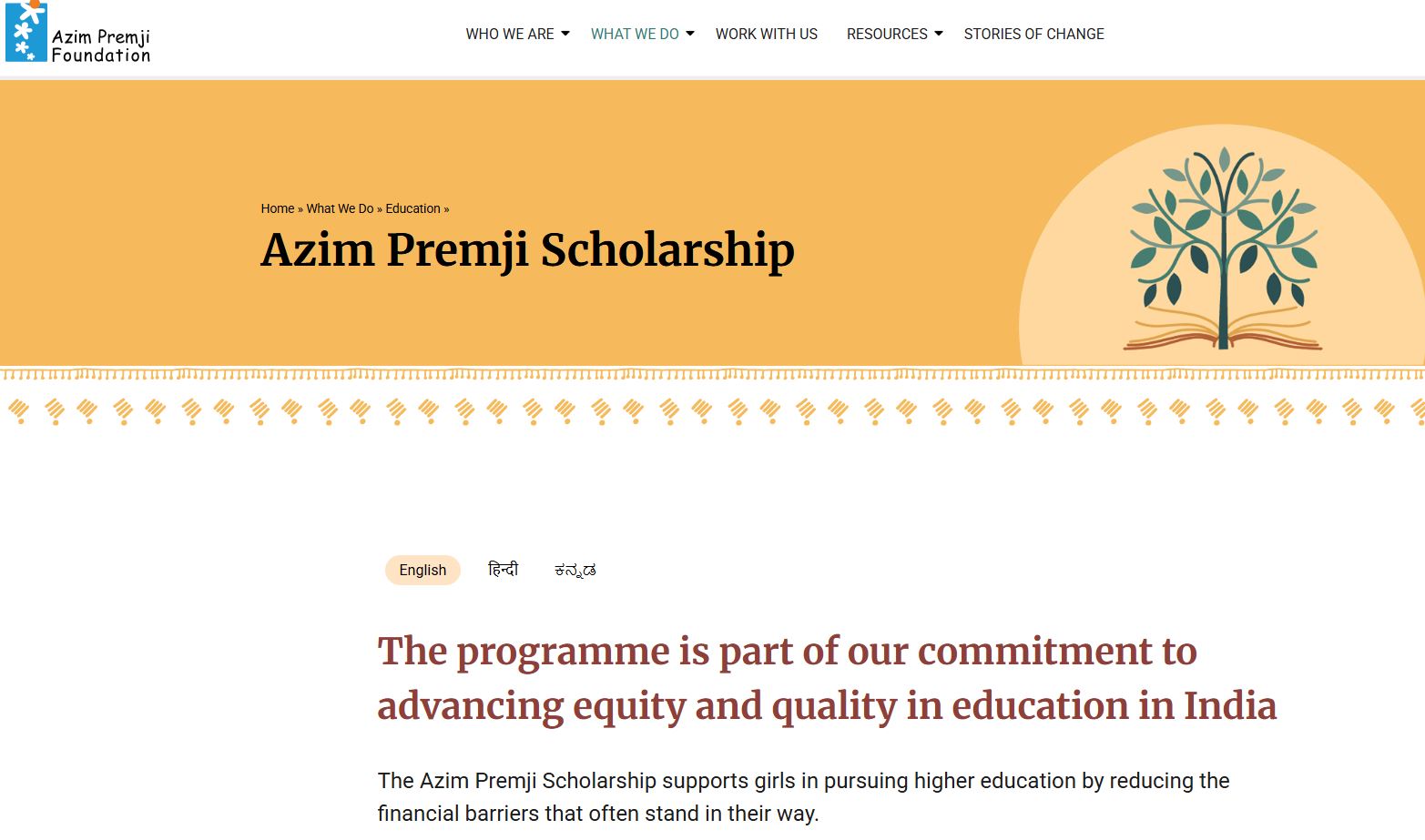The height and width of the screenshot is (840, 1425).
Task: Expand the arrow beside WHO WE ARE
Action: tap(565, 34)
